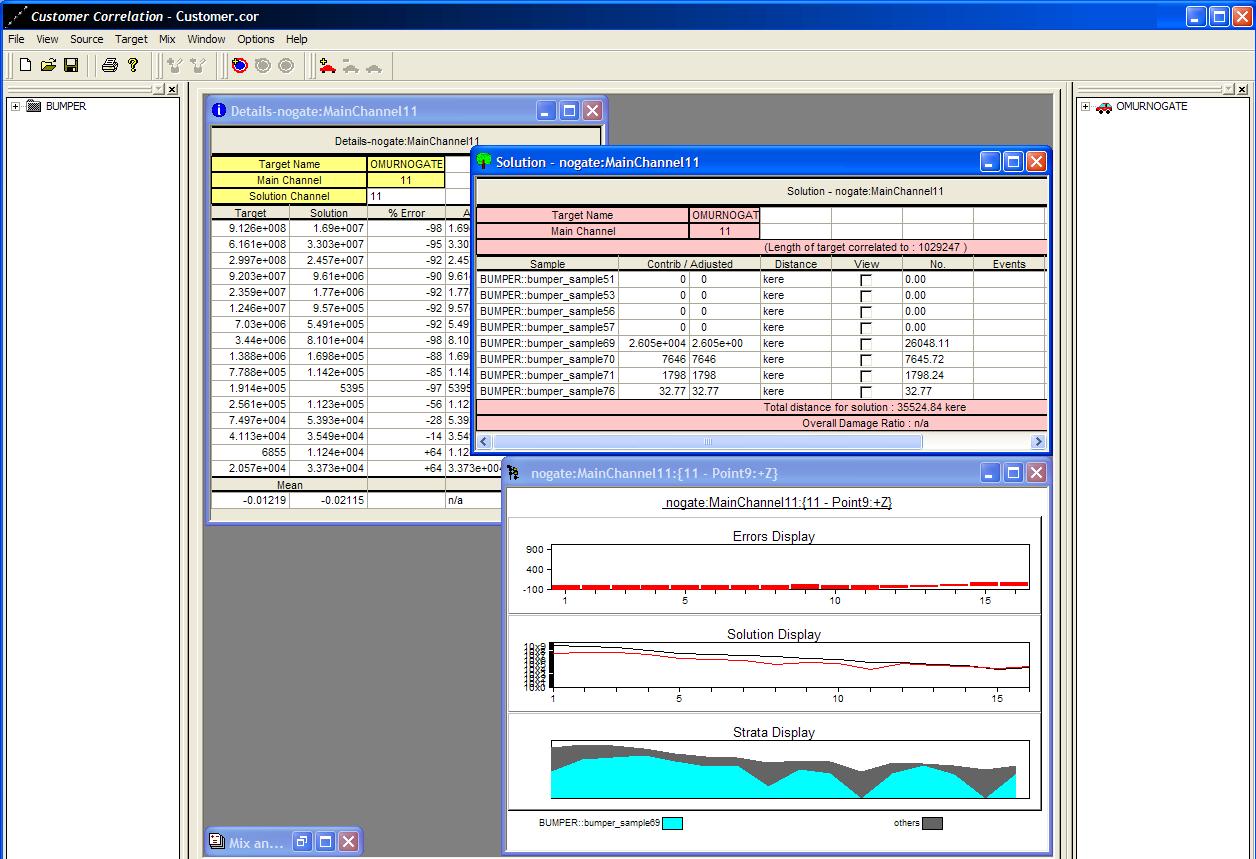Open the Mix menu
This screenshot has width=1256, height=859.
pyautogui.click(x=167, y=39)
